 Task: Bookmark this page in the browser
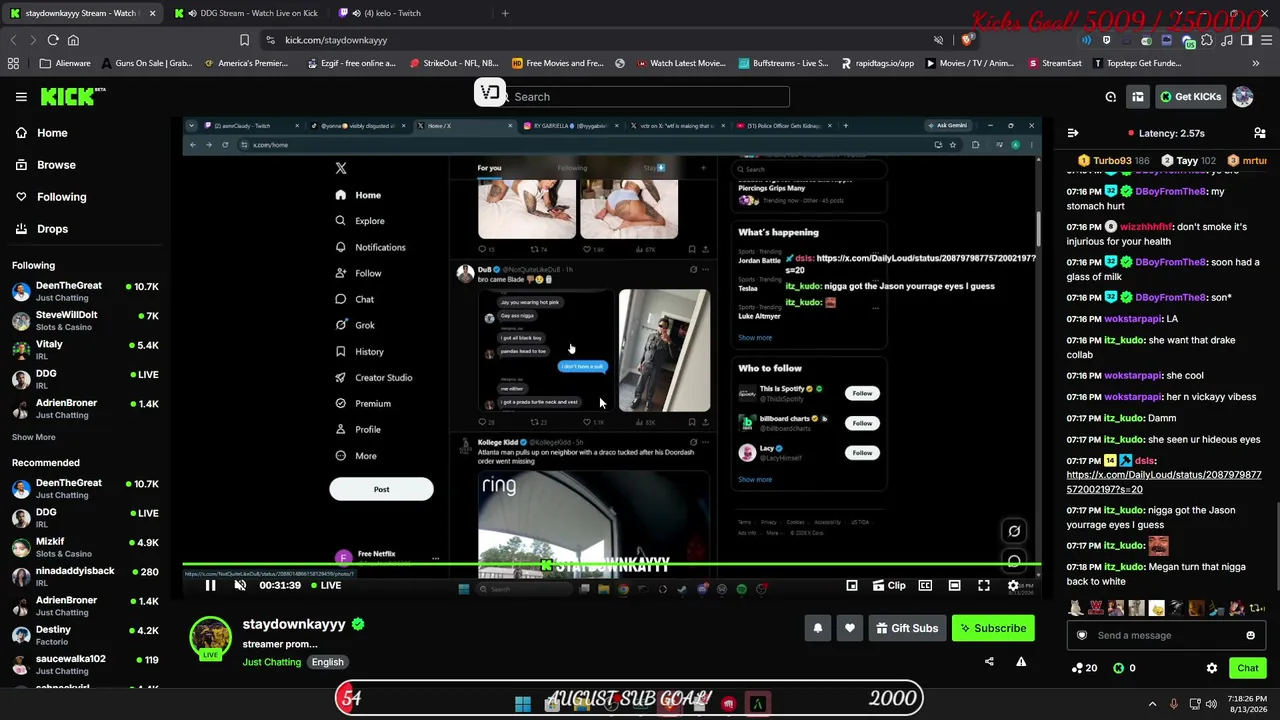[244, 40]
